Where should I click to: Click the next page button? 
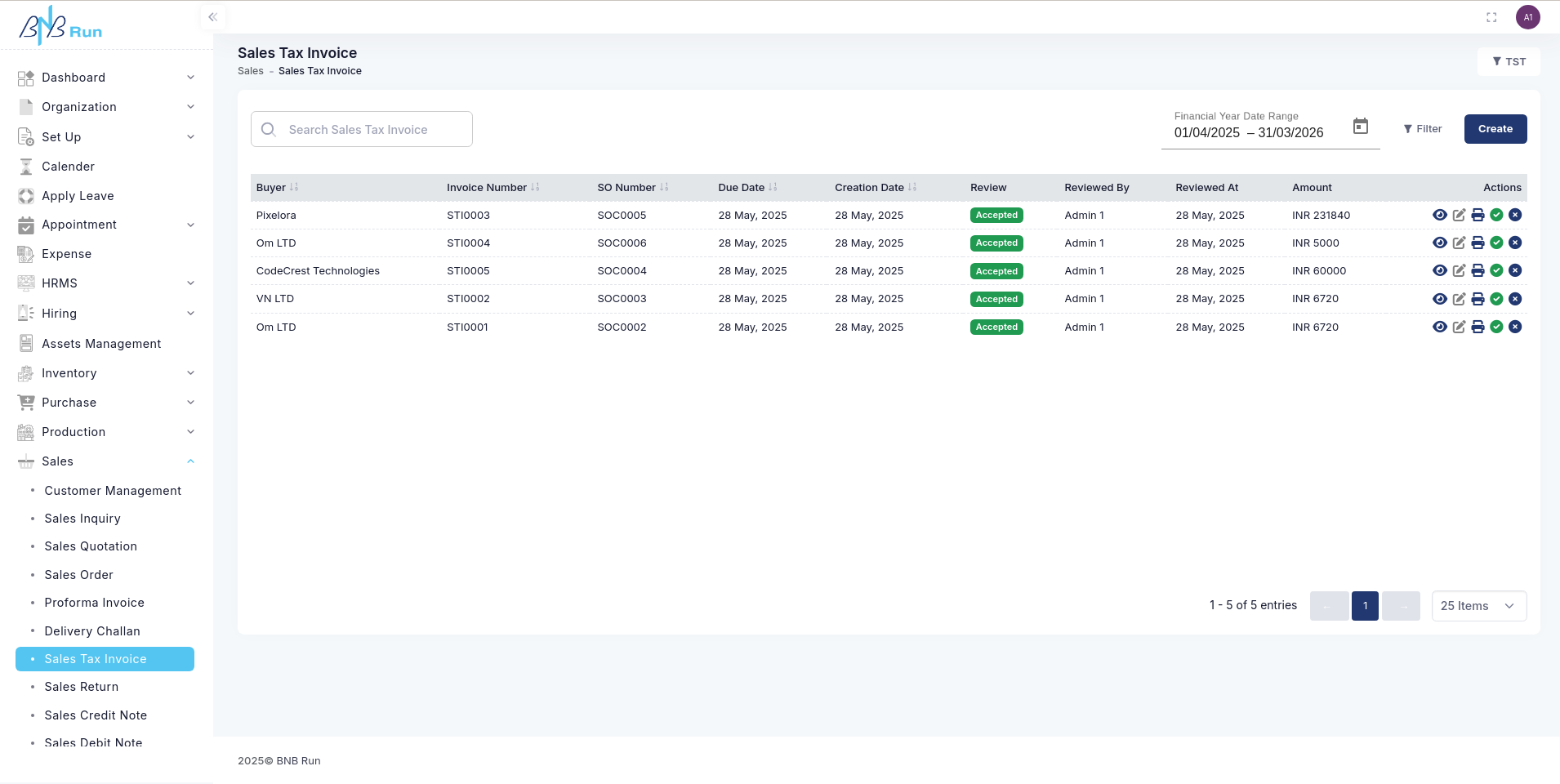pos(1401,606)
